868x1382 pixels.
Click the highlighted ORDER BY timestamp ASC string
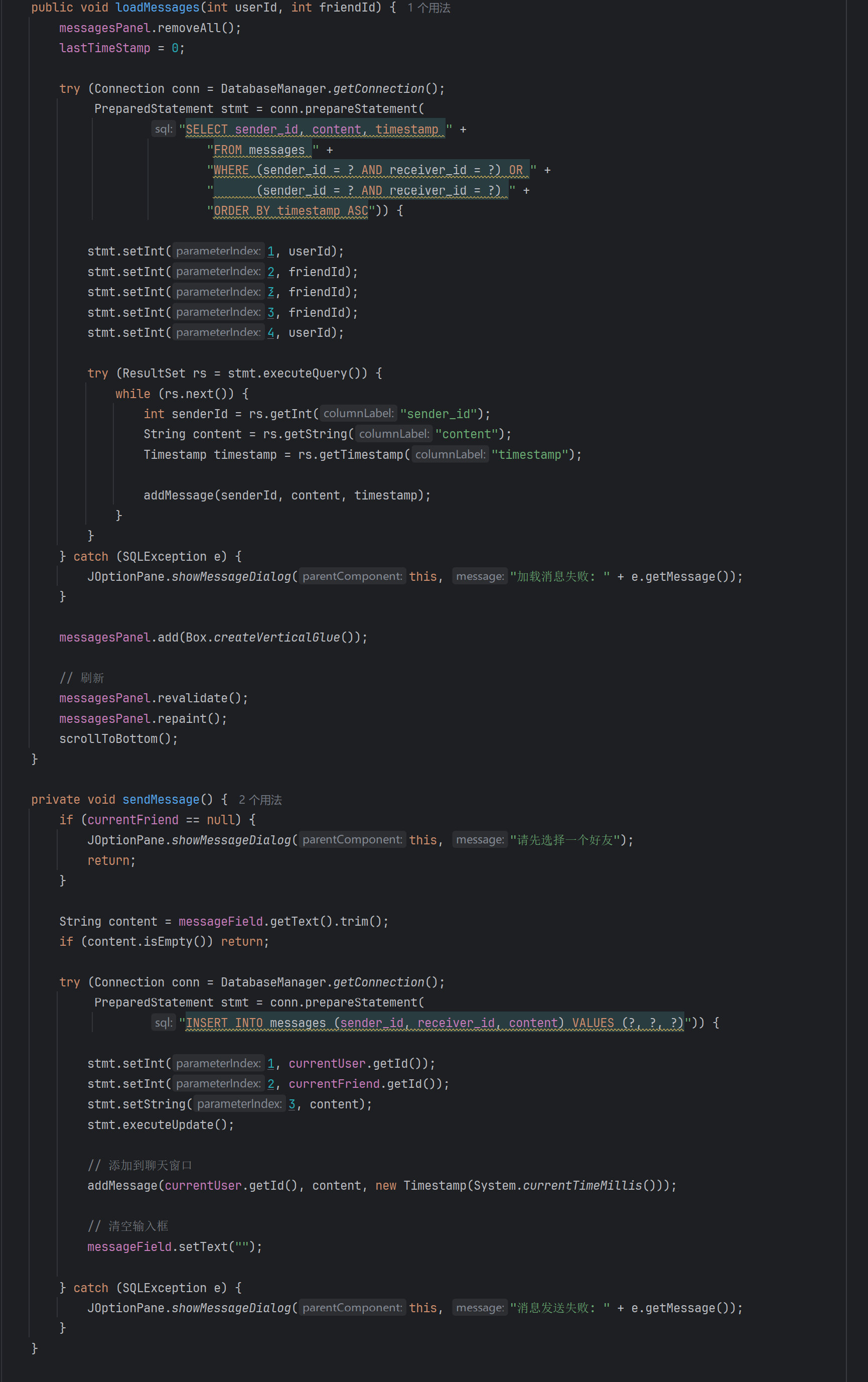290,211
